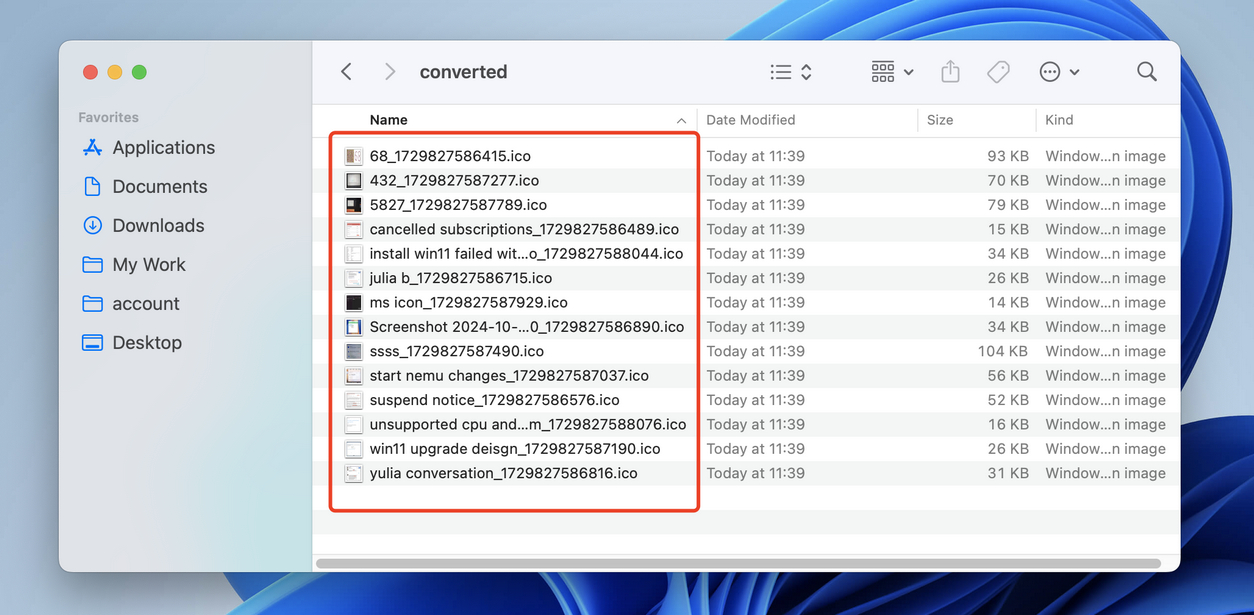
Task: Open the view style dropdown
Action: point(790,71)
